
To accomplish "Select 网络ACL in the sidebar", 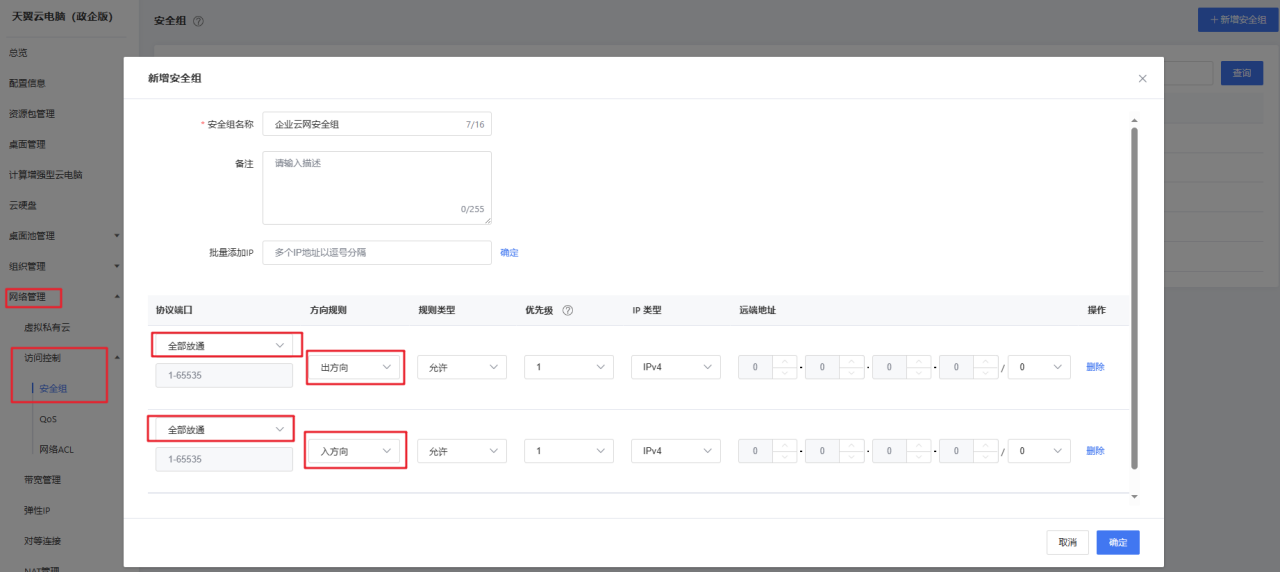I will coord(56,449).
